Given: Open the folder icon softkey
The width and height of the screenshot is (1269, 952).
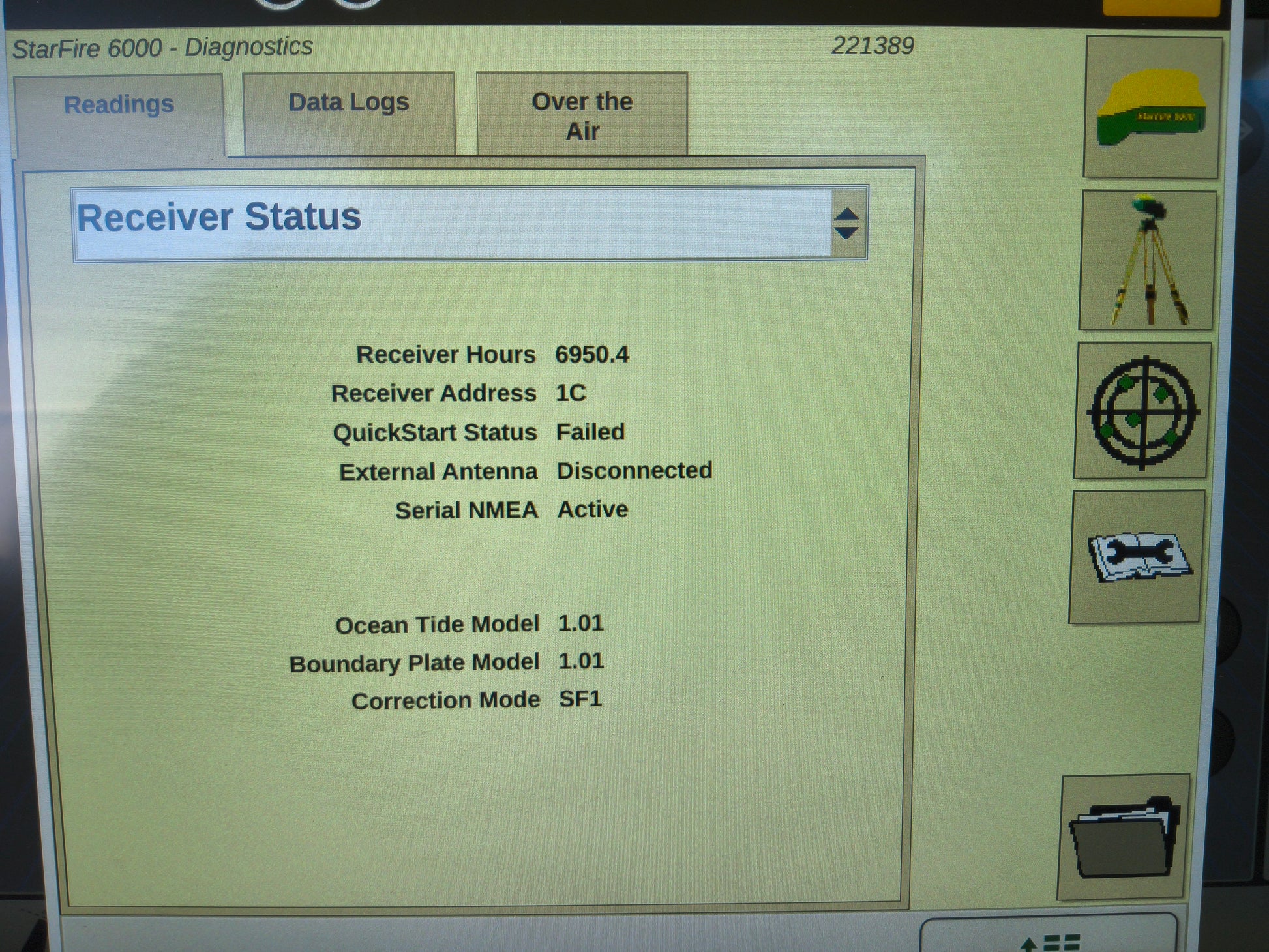Looking at the screenshot, I should point(1124,837).
